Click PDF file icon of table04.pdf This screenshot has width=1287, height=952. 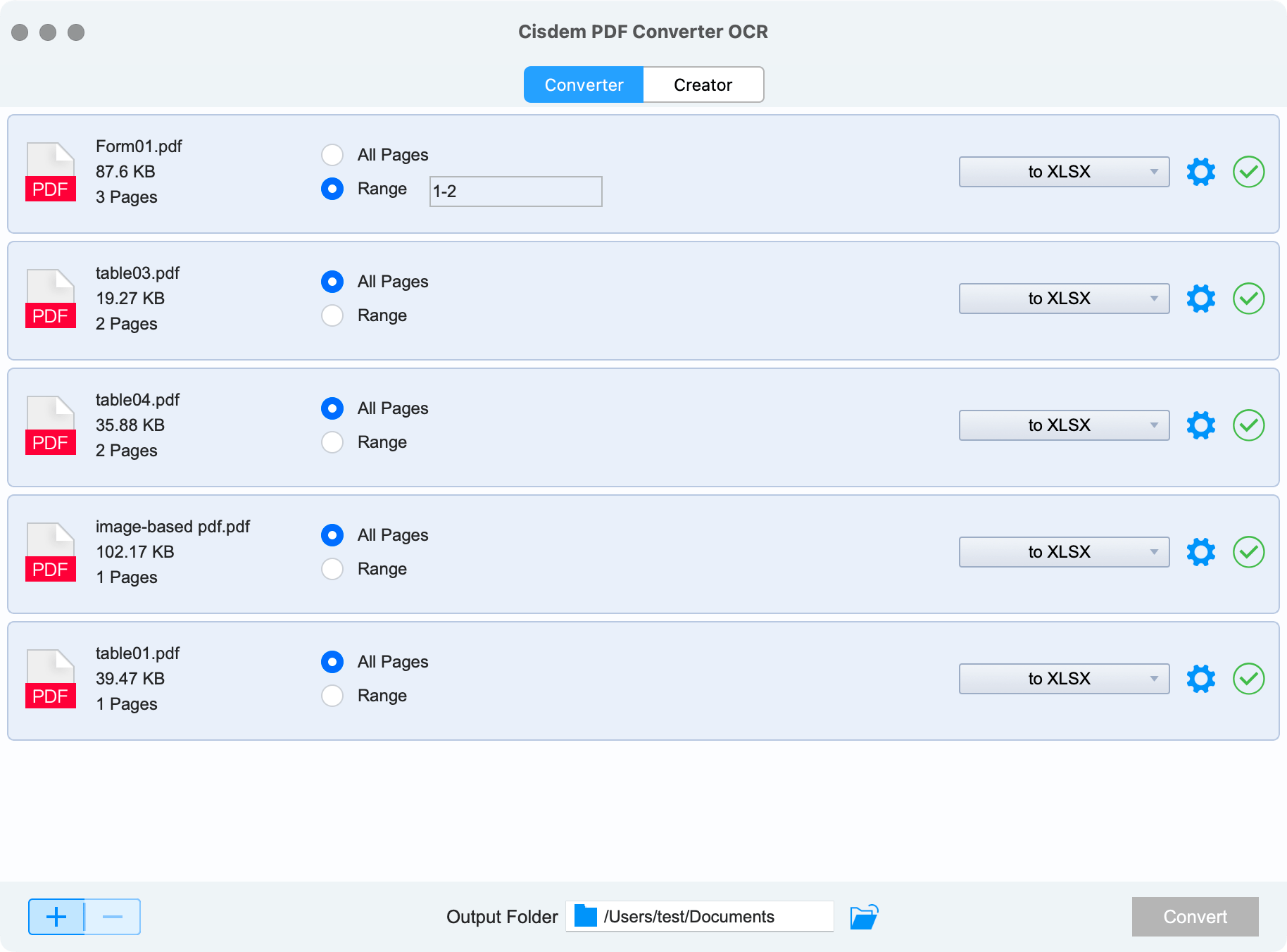coord(51,425)
